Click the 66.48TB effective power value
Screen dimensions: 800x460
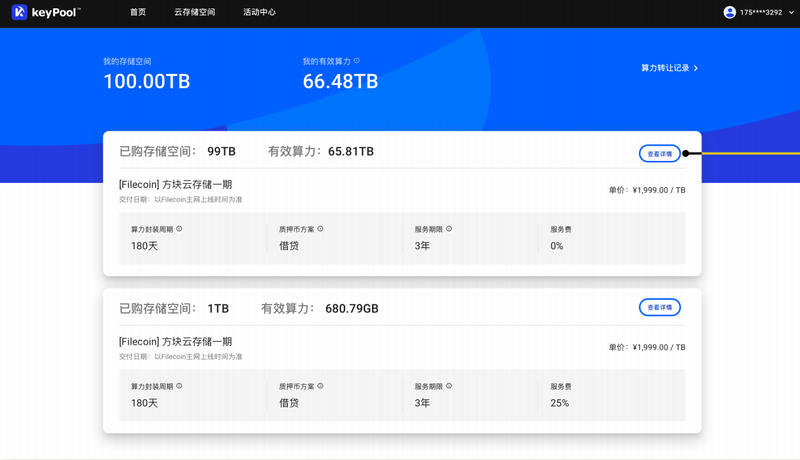point(340,82)
